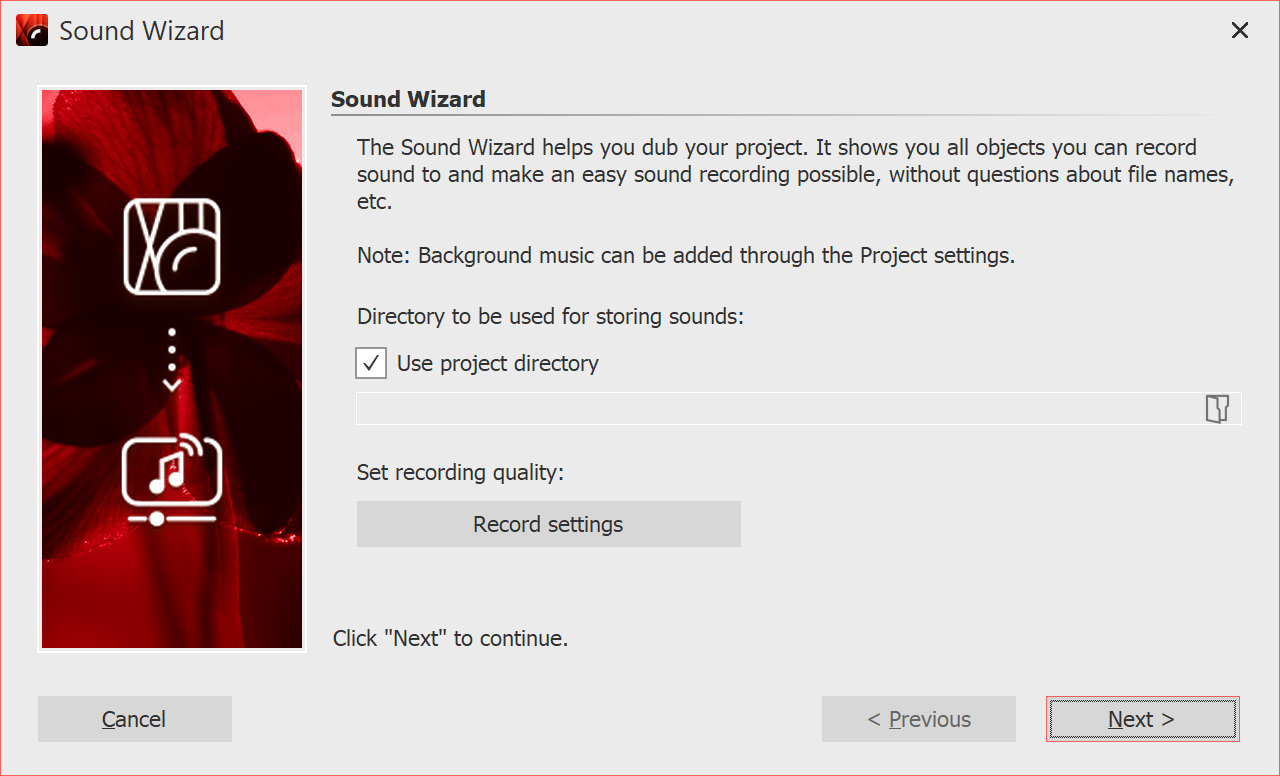Click the Sound Wizard icon left of the title

click(x=30, y=30)
